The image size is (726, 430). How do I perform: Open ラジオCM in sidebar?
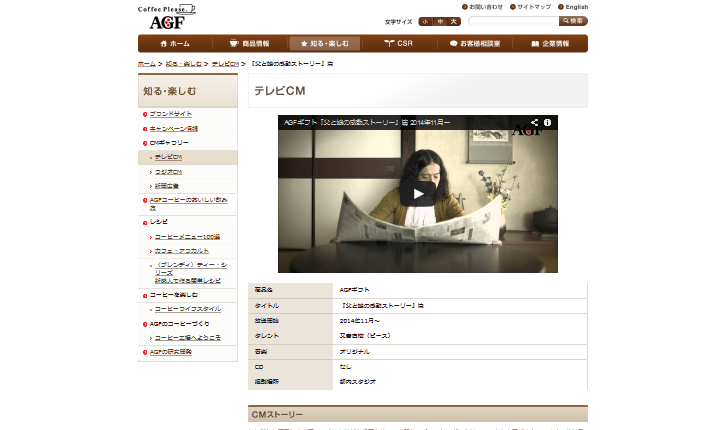coord(168,172)
